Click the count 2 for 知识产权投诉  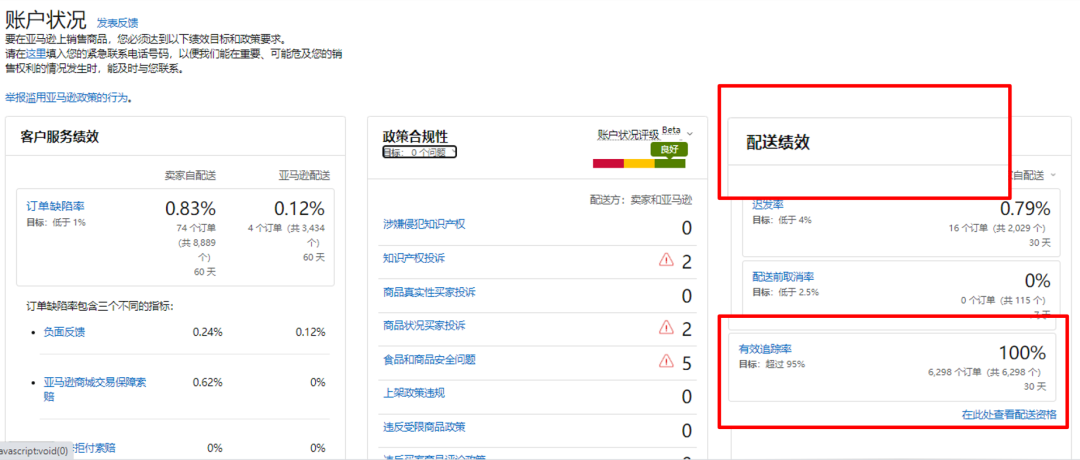pyautogui.click(x=686, y=262)
